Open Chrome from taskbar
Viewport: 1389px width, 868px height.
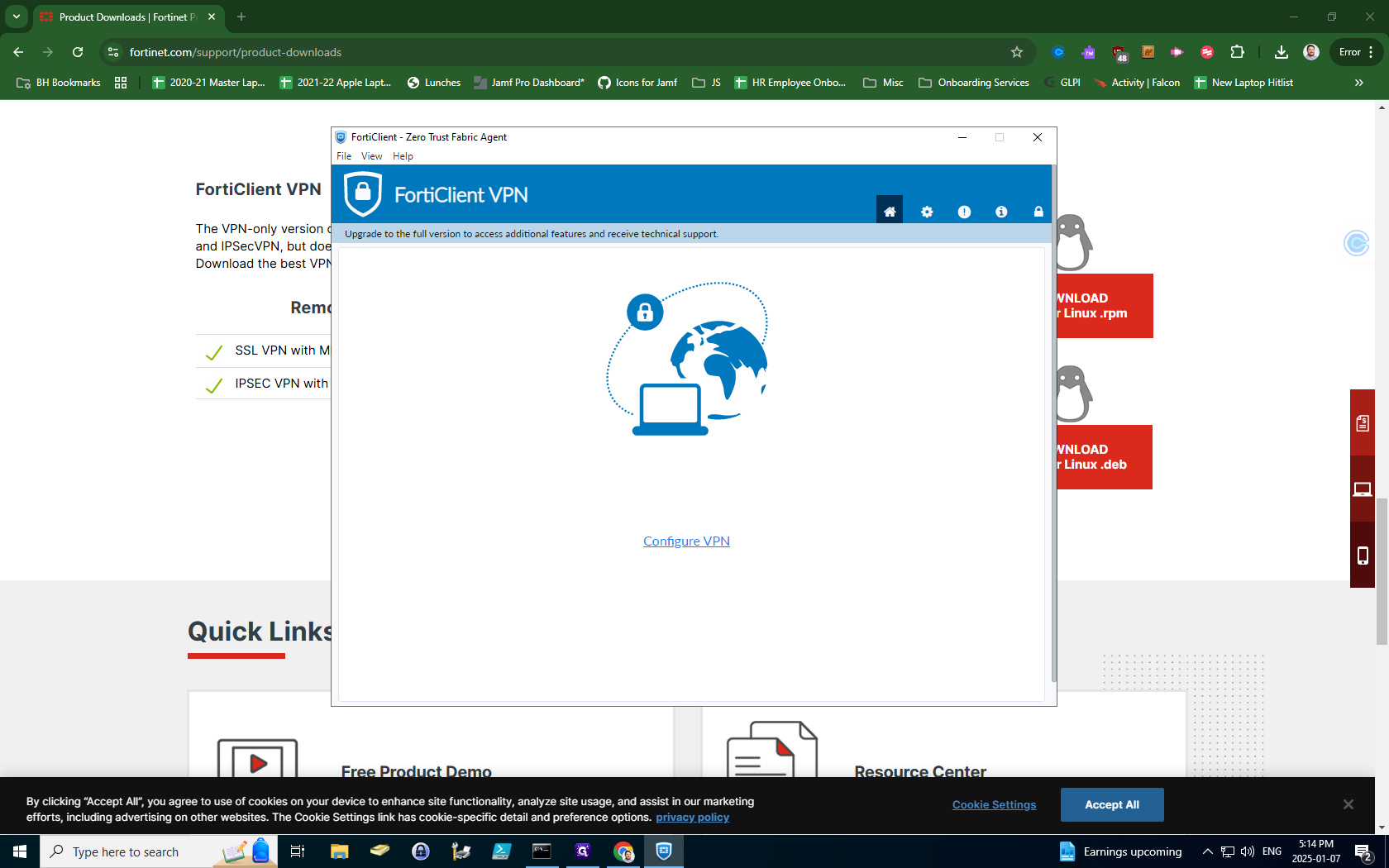(623, 851)
